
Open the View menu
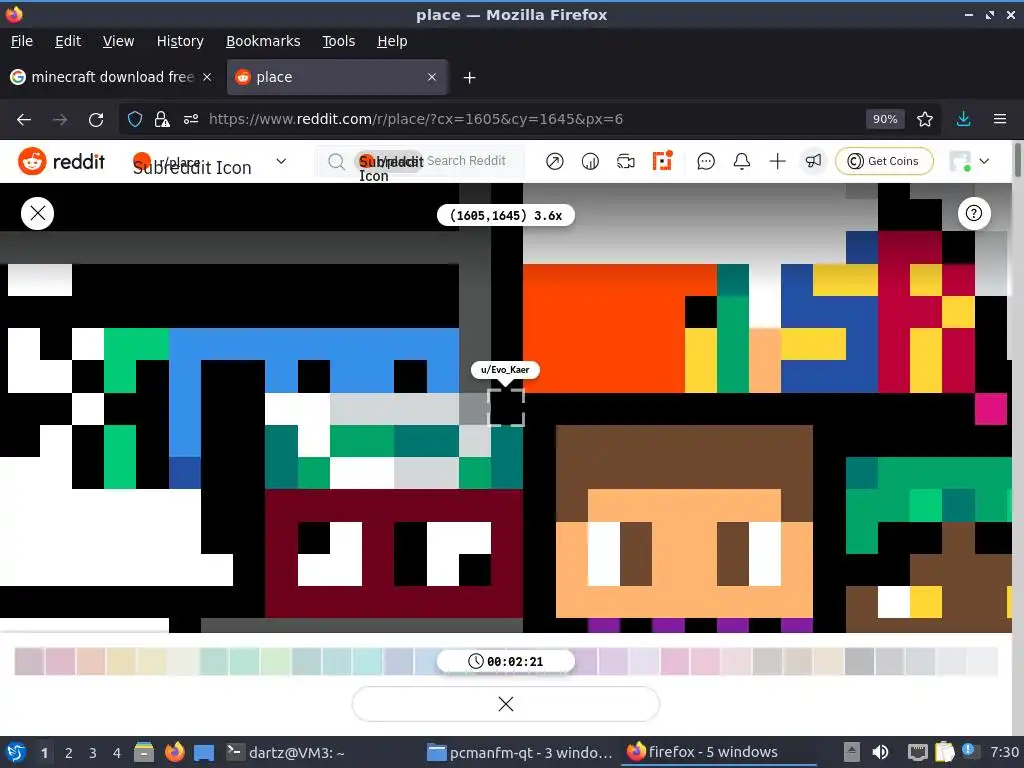[x=118, y=41]
